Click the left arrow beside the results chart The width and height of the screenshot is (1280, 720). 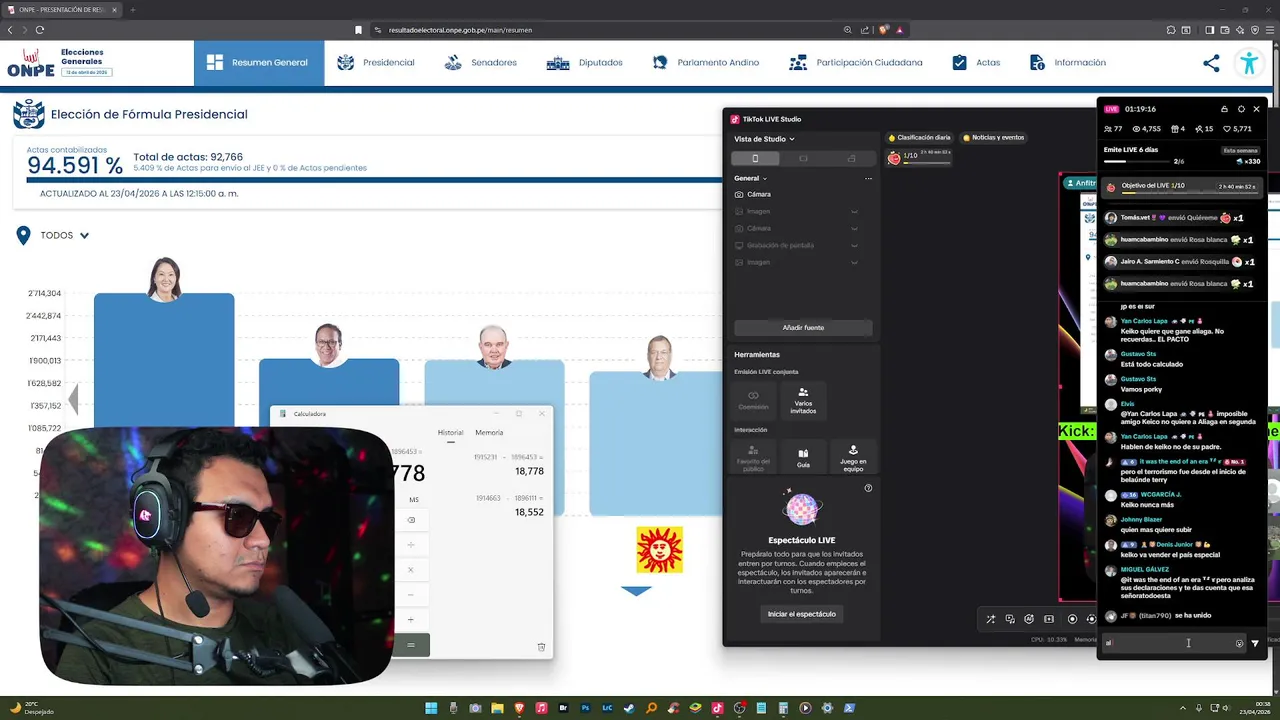point(73,400)
